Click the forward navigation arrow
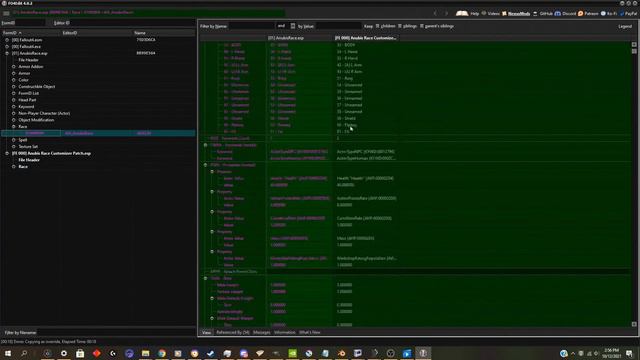 tap(446, 13)
